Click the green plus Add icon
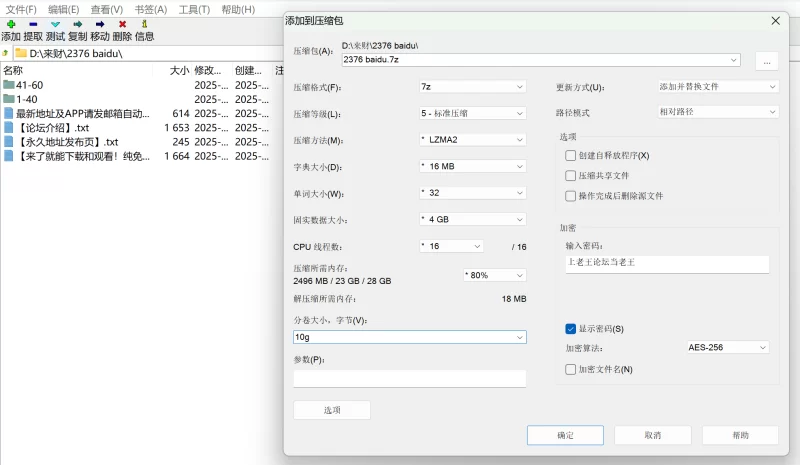The width and height of the screenshot is (800, 465). pyautogui.click(x=11, y=24)
